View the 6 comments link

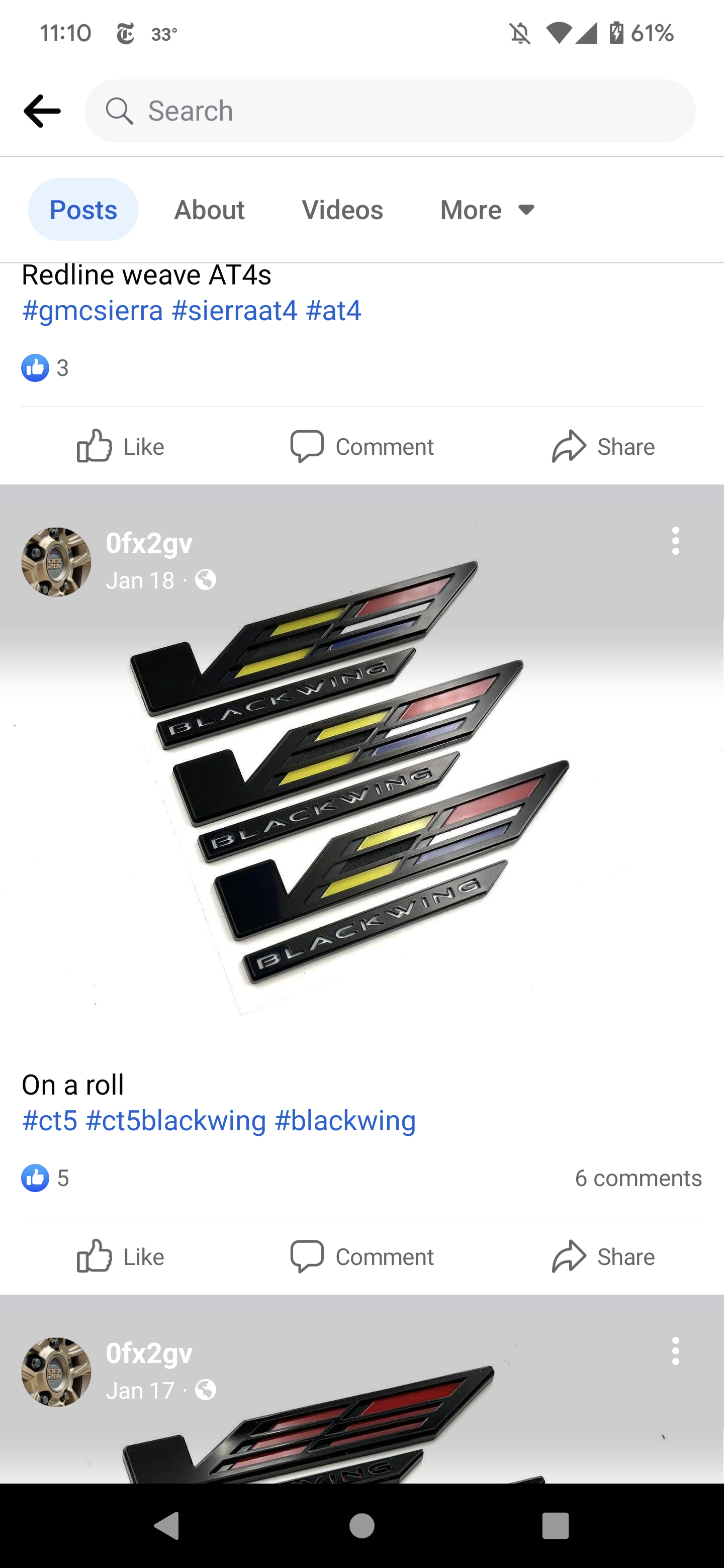[638, 1177]
